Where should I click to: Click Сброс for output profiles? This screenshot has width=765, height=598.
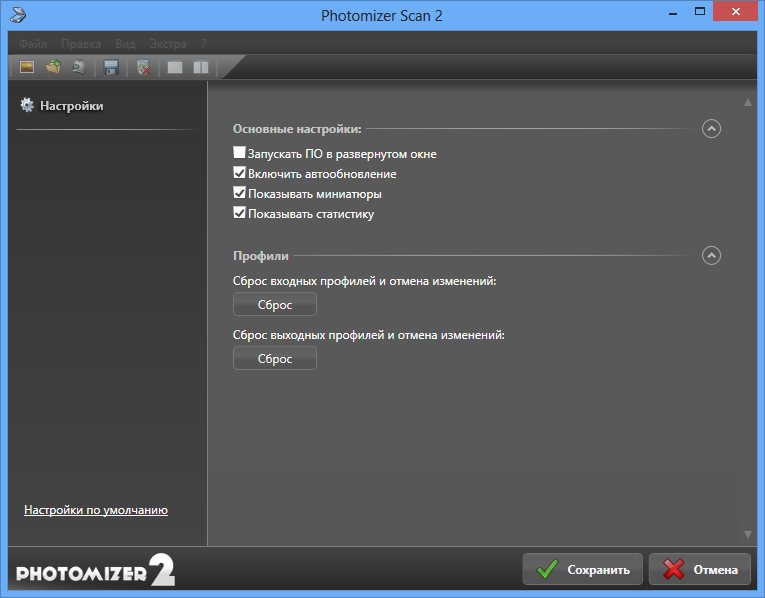tap(275, 359)
